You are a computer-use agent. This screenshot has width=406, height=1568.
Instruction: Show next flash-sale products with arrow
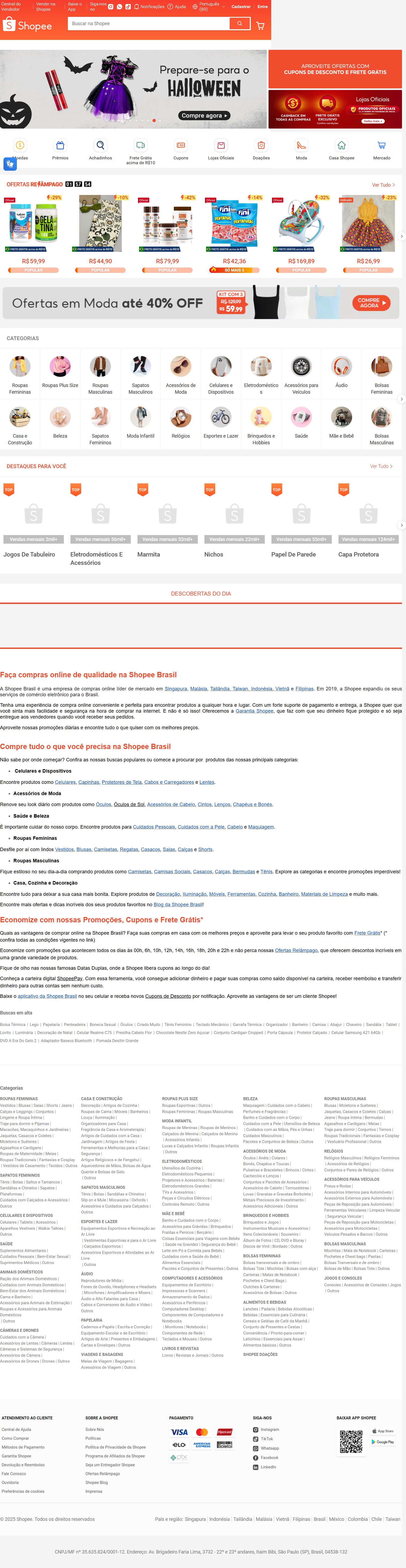point(401,236)
